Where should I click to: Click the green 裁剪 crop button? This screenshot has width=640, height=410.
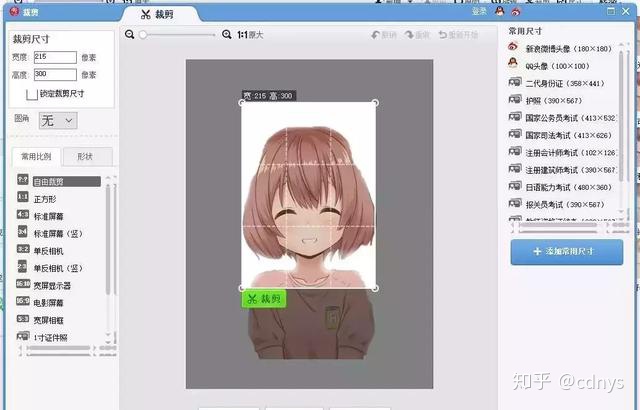click(264, 299)
